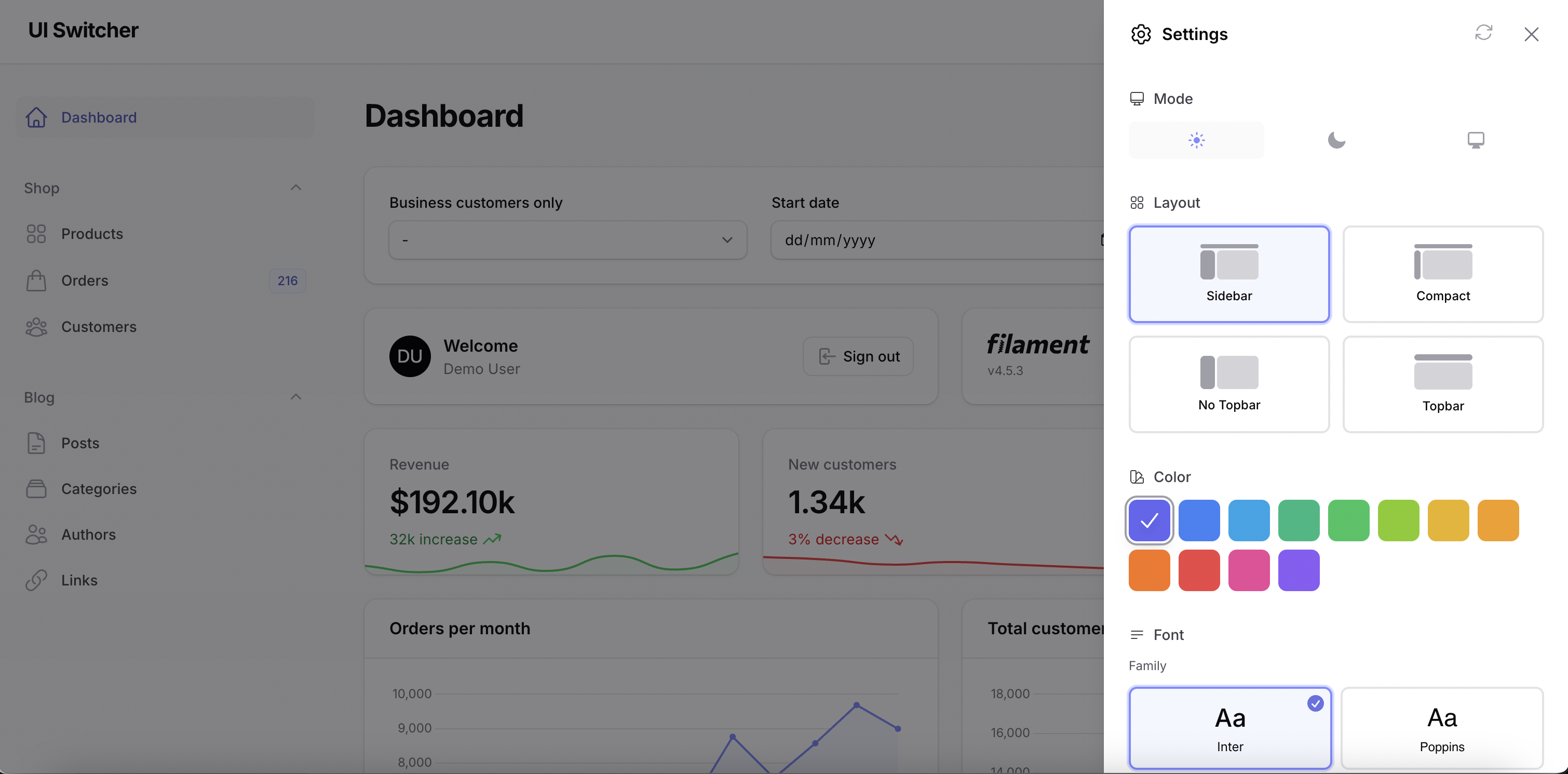Pick the teal green color swatch

(x=1299, y=520)
